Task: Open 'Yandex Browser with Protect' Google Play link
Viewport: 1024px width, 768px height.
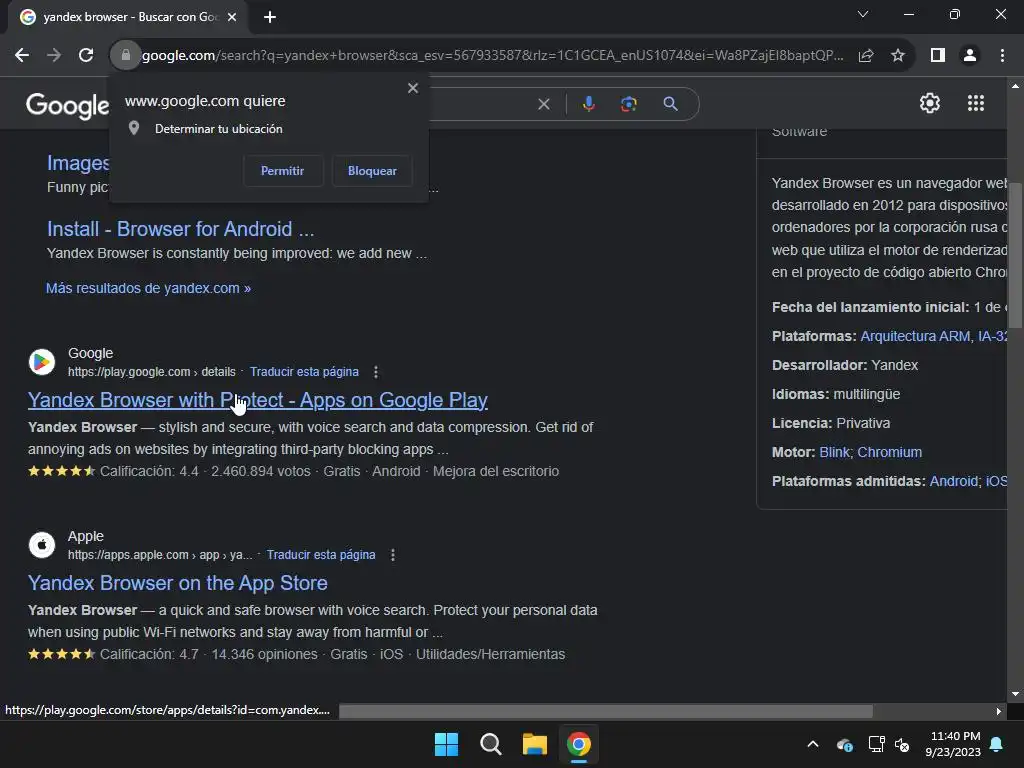Action: (x=258, y=400)
